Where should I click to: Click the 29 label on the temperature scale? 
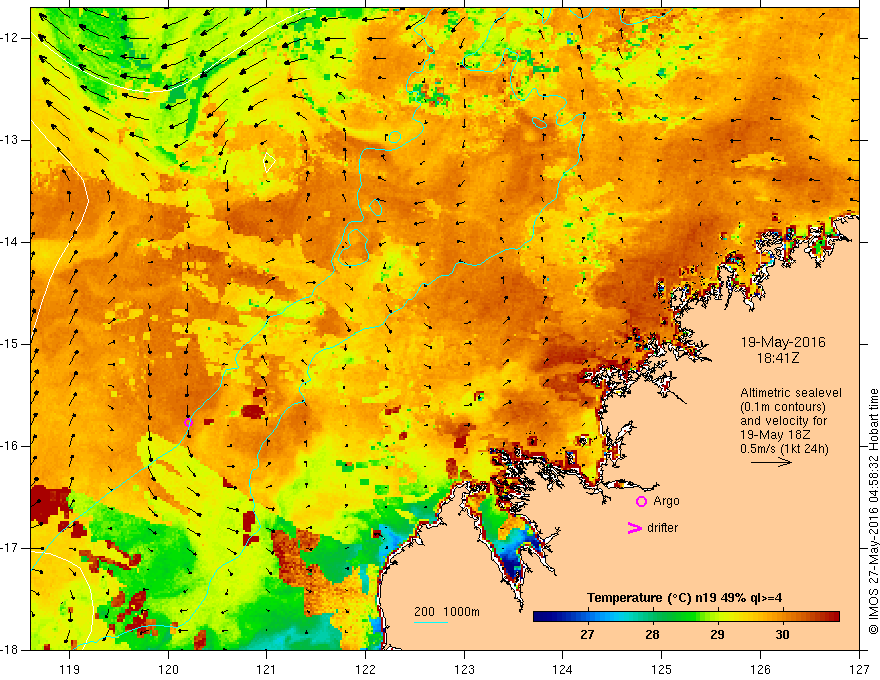(717, 635)
